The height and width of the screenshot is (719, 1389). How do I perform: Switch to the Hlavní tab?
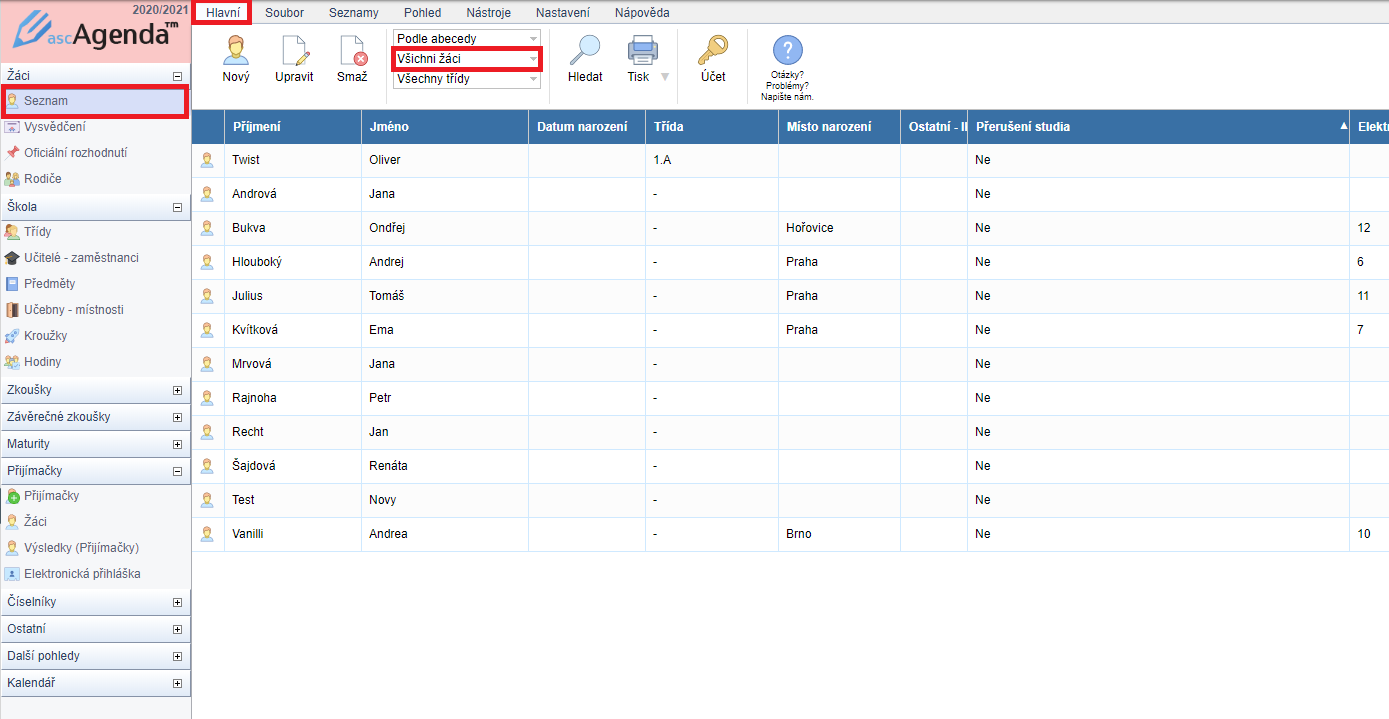click(x=223, y=13)
